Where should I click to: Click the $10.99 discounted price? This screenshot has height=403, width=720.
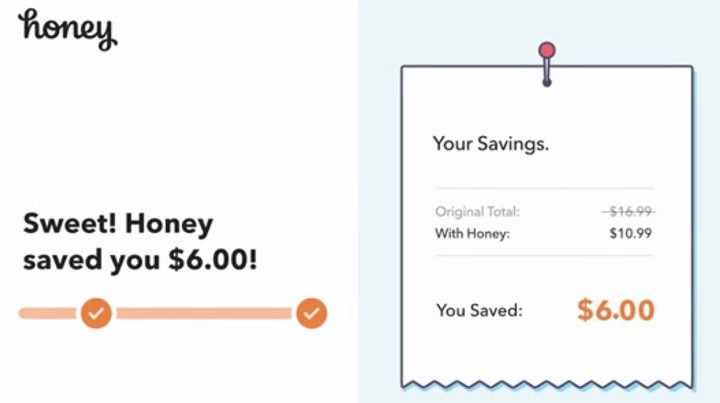[631, 234]
